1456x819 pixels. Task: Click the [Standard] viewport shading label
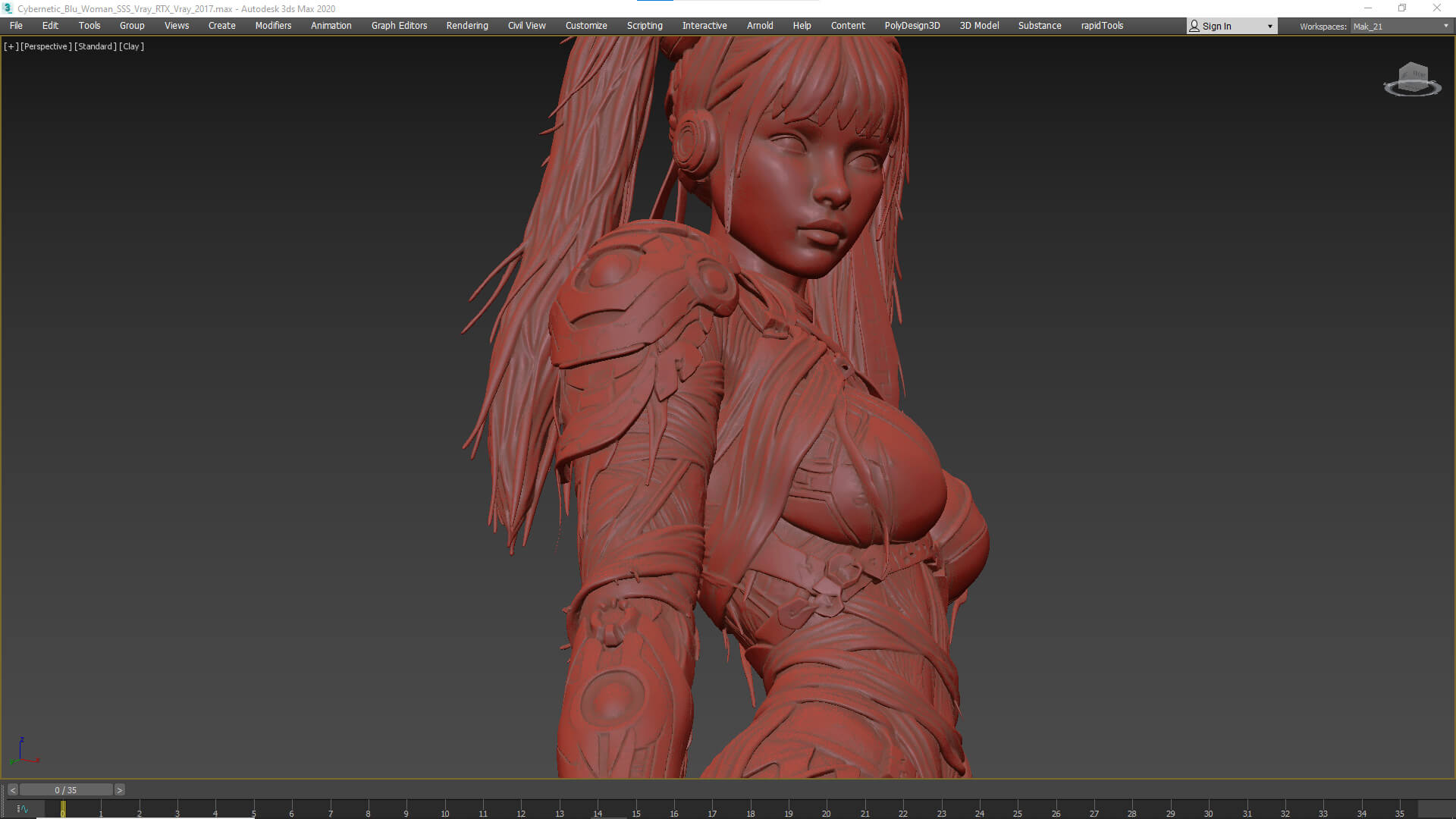(96, 46)
